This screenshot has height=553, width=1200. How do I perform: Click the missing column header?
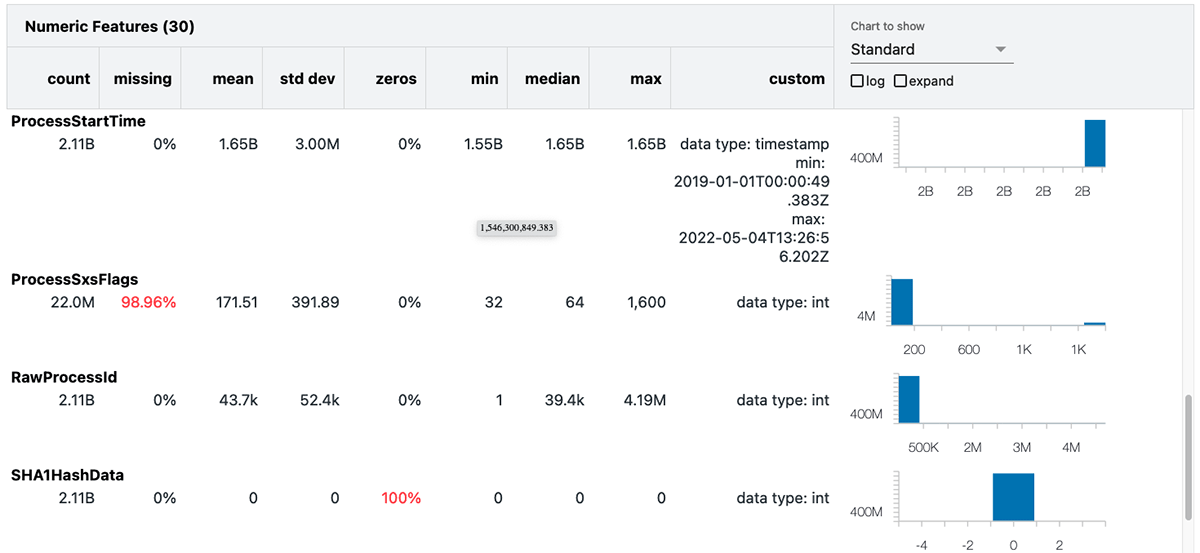click(x=142, y=79)
